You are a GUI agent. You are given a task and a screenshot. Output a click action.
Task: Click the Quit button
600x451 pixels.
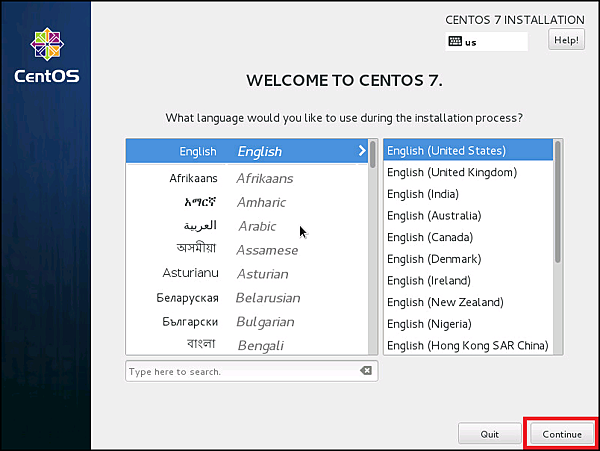(x=489, y=434)
